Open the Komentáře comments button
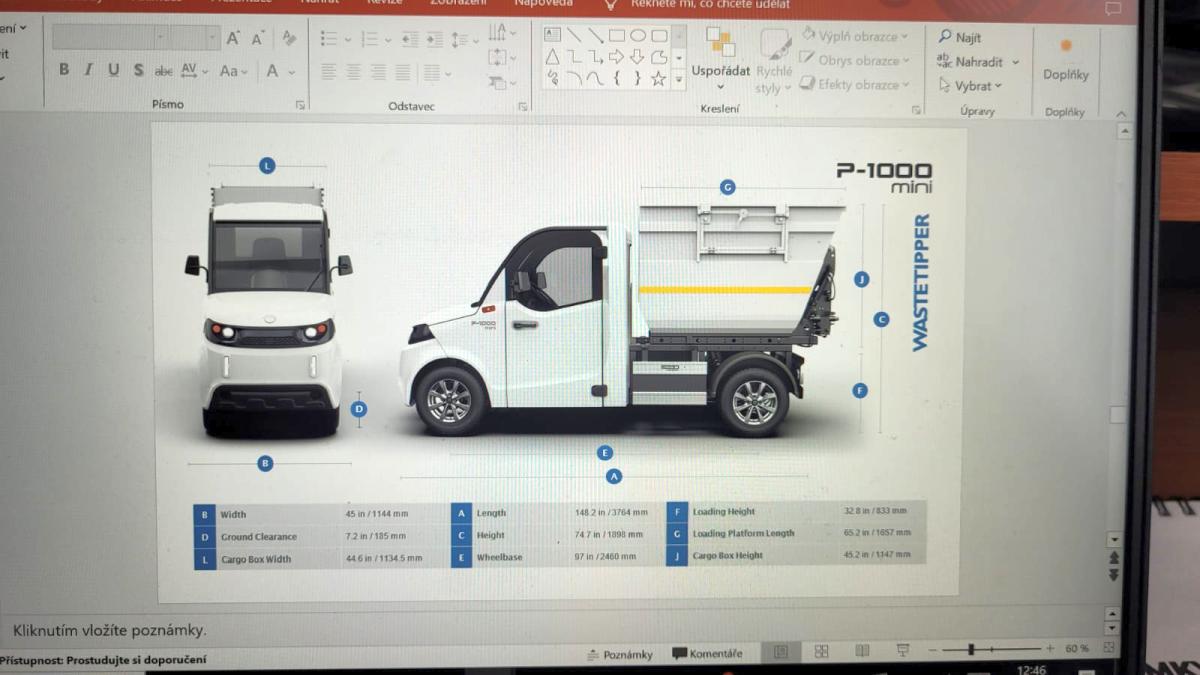Image resolution: width=1200 pixels, height=675 pixels. (708, 654)
